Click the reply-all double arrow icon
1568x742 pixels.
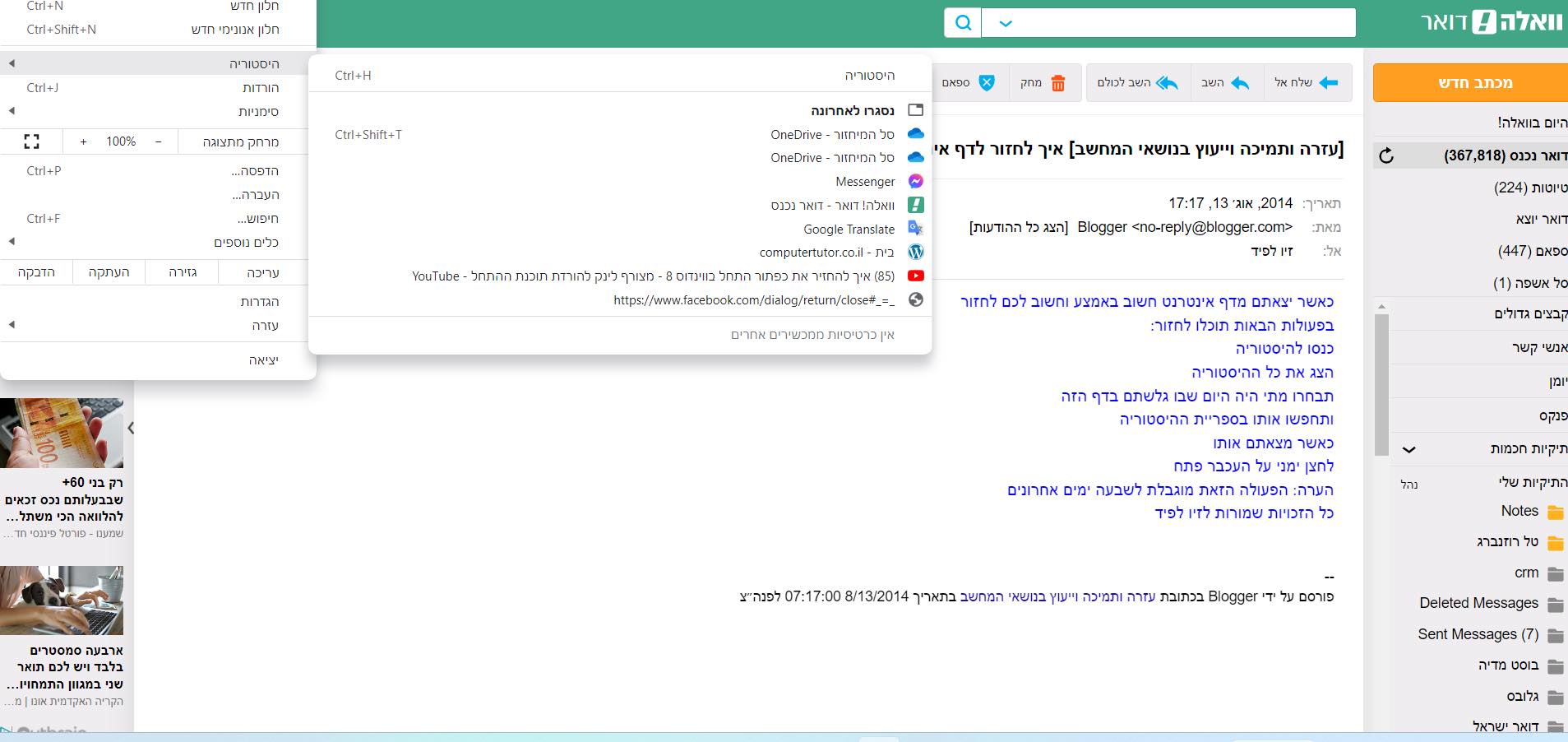click(x=1167, y=83)
